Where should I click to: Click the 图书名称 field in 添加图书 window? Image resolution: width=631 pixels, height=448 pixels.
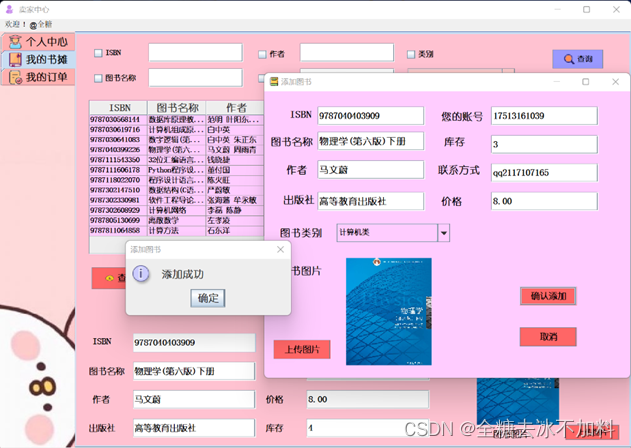pyautogui.click(x=370, y=141)
